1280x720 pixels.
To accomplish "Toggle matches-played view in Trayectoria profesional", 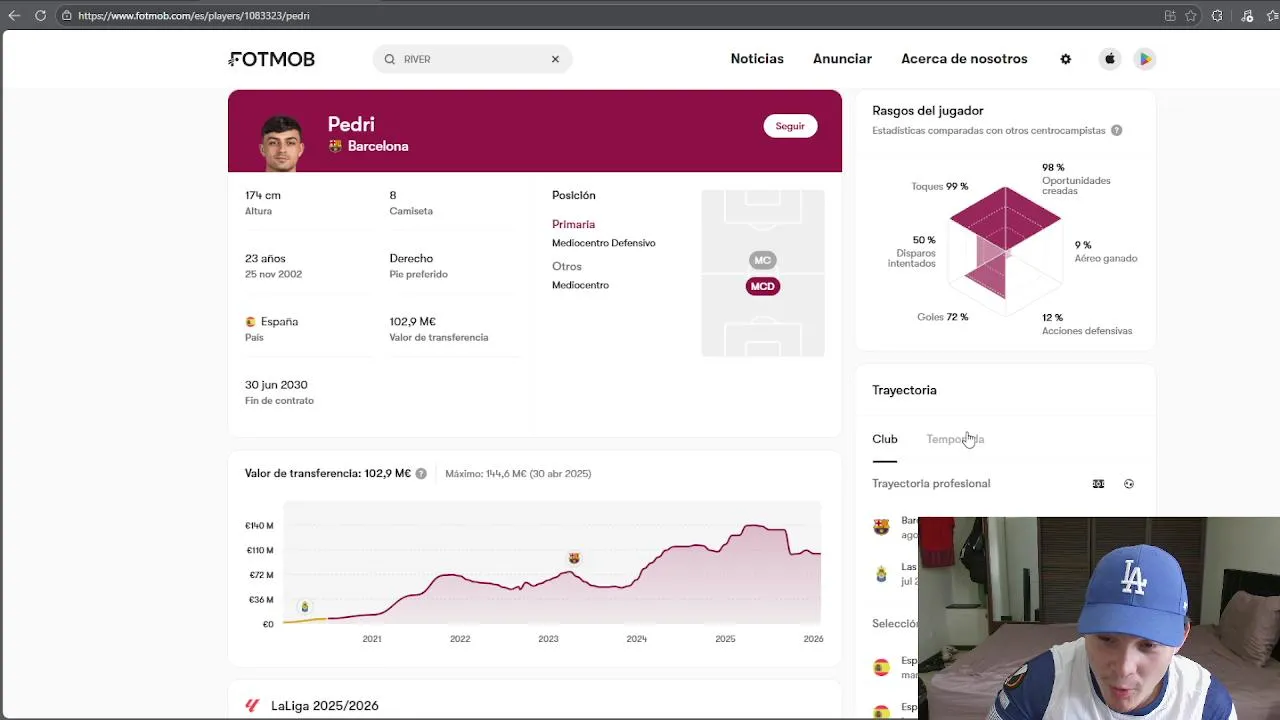I will pyautogui.click(x=1098, y=484).
